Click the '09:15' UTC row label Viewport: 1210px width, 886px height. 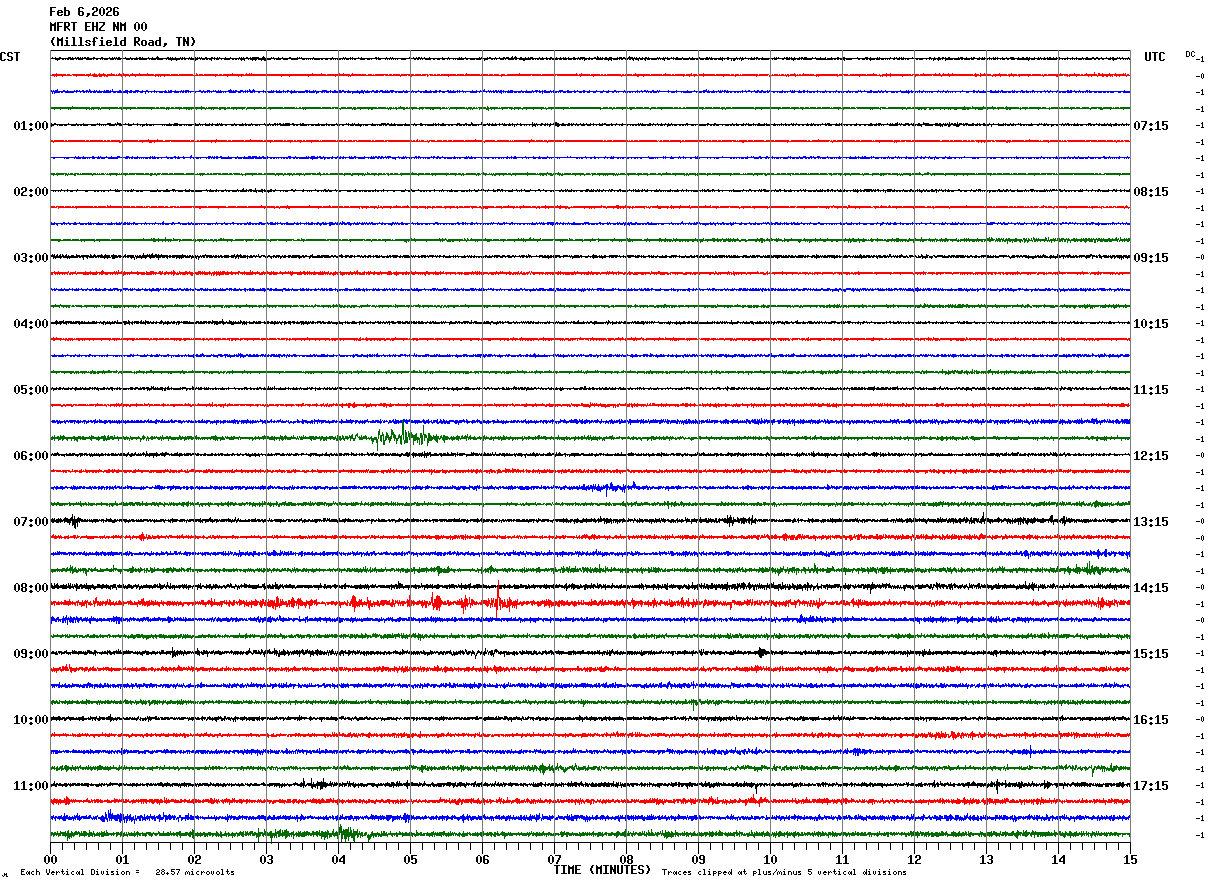1151,258
